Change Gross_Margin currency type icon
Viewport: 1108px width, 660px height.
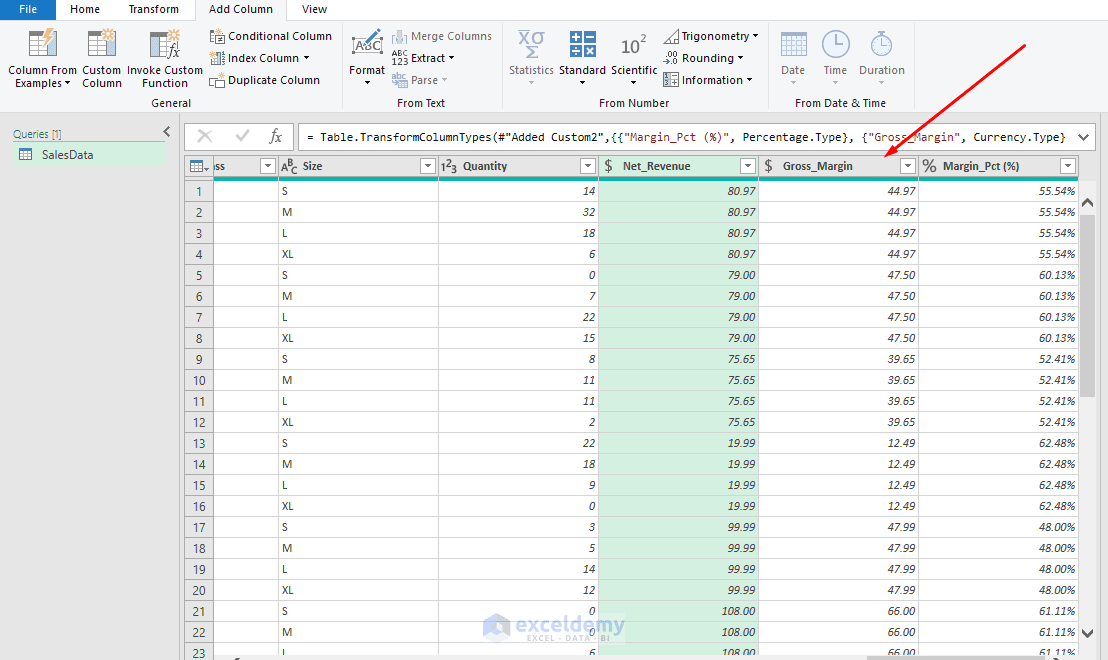coord(768,166)
